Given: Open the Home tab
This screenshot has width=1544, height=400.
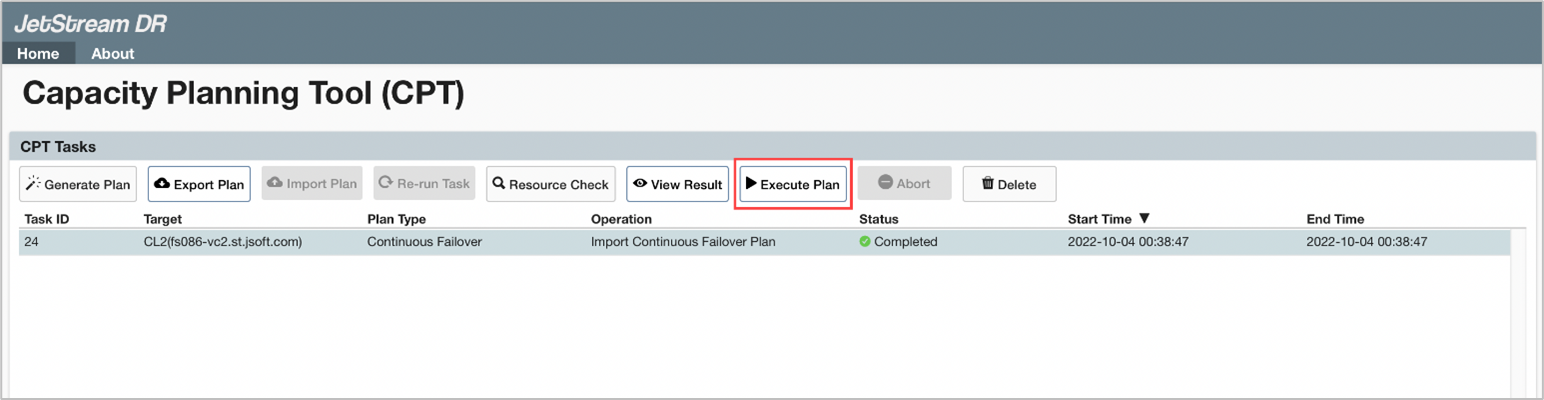Looking at the screenshot, I should click(38, 53).
